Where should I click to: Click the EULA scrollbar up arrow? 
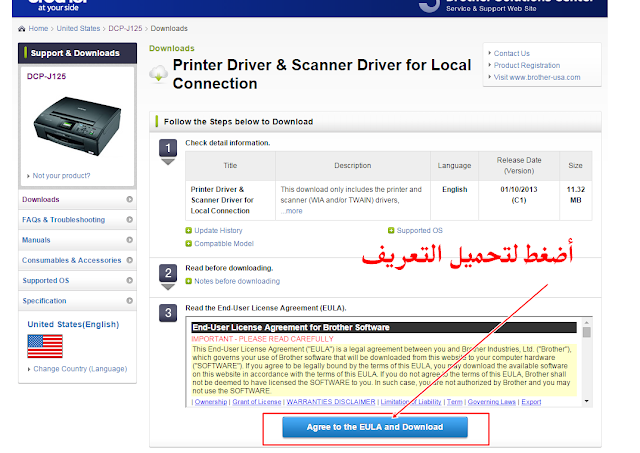(x=587, y=322)
